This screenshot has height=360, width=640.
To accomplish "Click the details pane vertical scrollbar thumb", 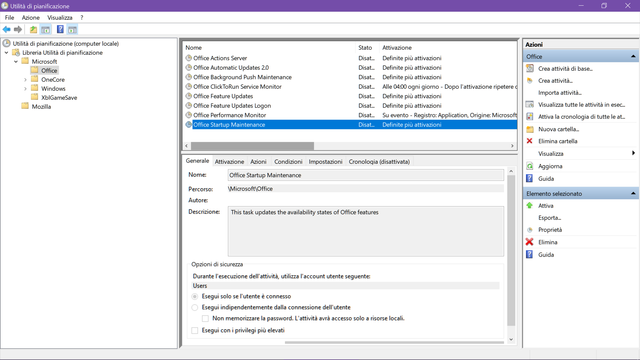I will click(511, 250).
